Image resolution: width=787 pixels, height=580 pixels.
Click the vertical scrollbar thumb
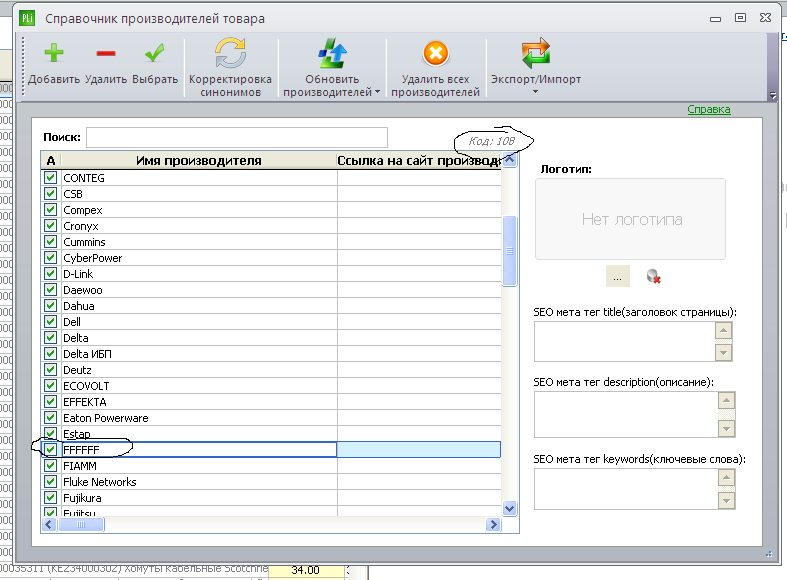(x=509, y=251)
